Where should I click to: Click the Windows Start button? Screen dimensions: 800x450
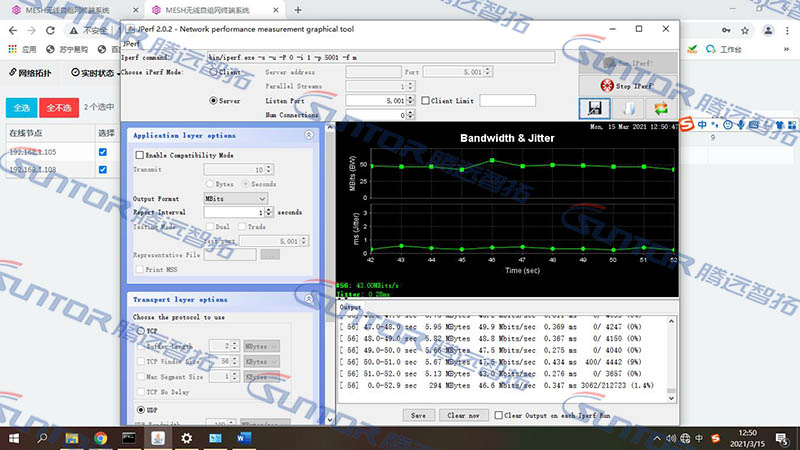13,438
